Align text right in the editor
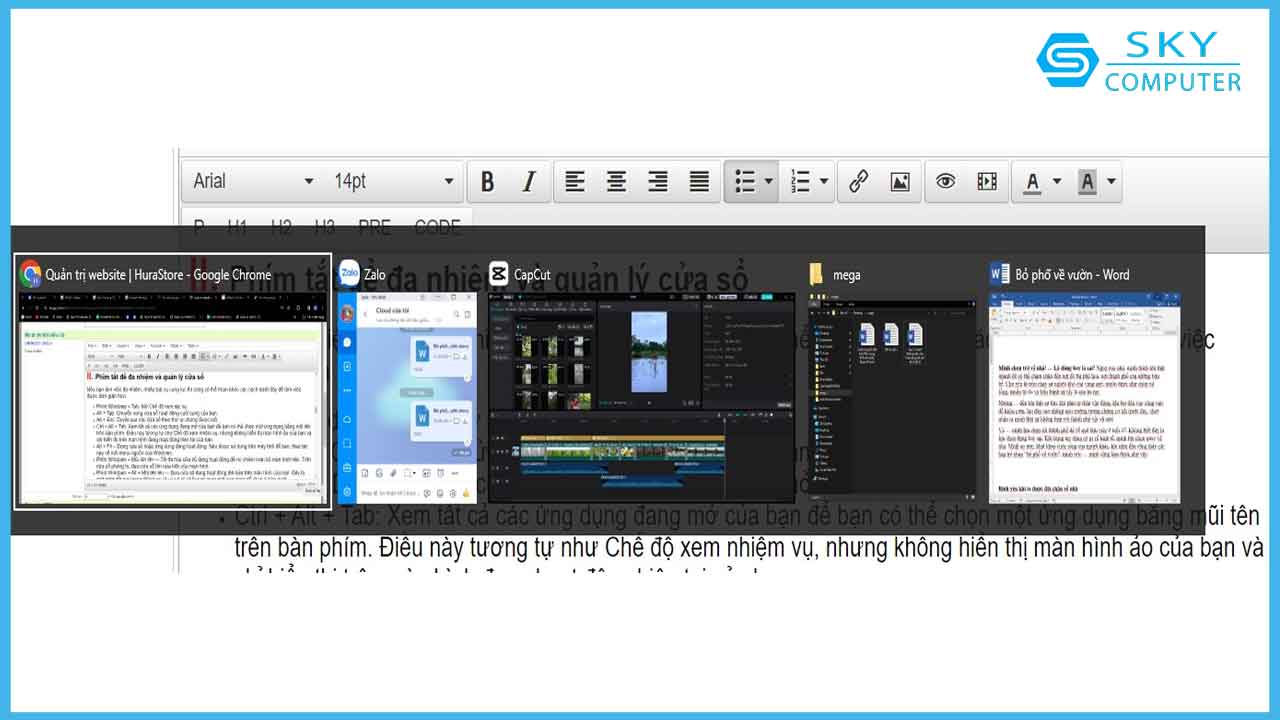The height and width of the screenshot is (720, 1280). [657, 182]
